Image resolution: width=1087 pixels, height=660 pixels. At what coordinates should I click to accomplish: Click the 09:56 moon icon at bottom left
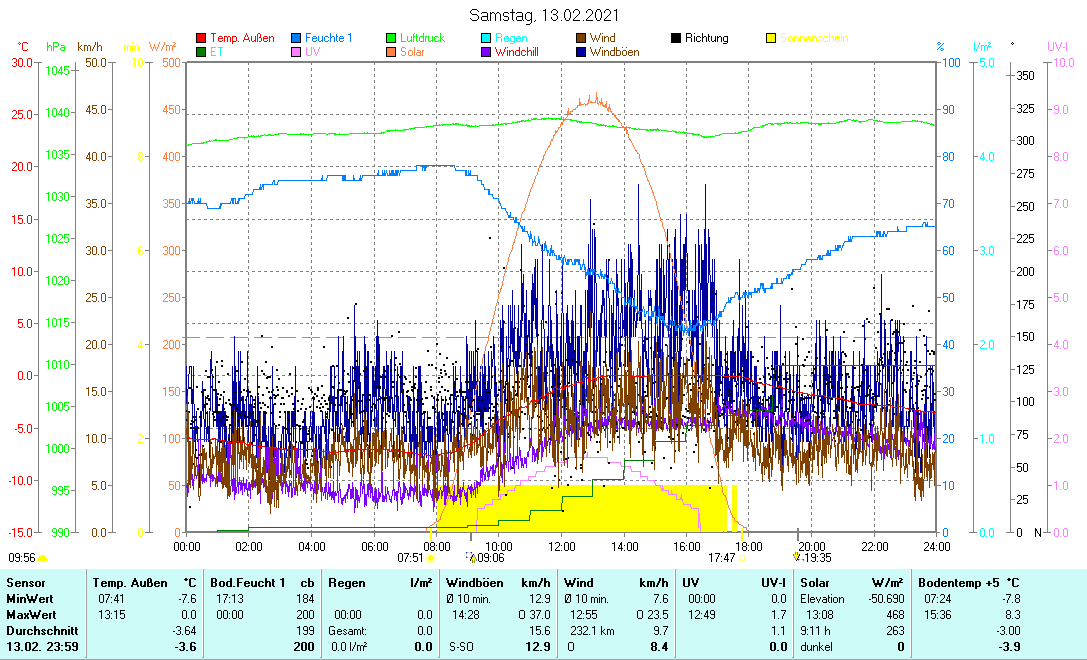pos(43,558)
